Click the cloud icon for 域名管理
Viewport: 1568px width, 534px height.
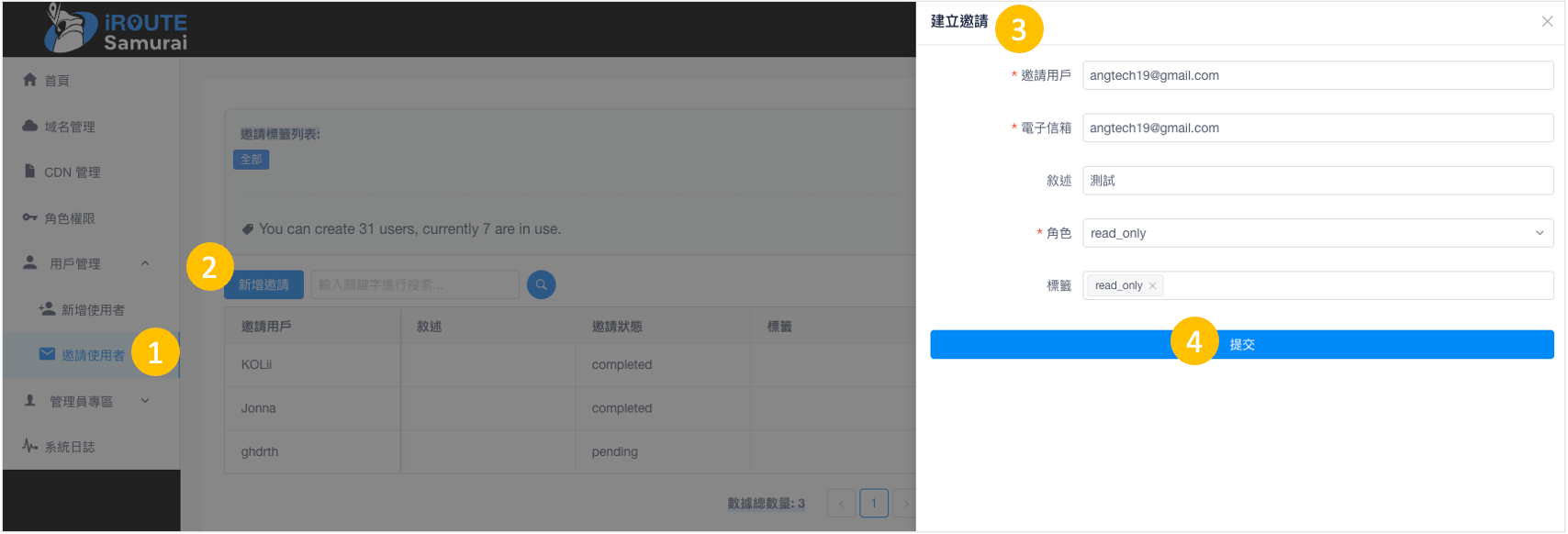point(29,126)
